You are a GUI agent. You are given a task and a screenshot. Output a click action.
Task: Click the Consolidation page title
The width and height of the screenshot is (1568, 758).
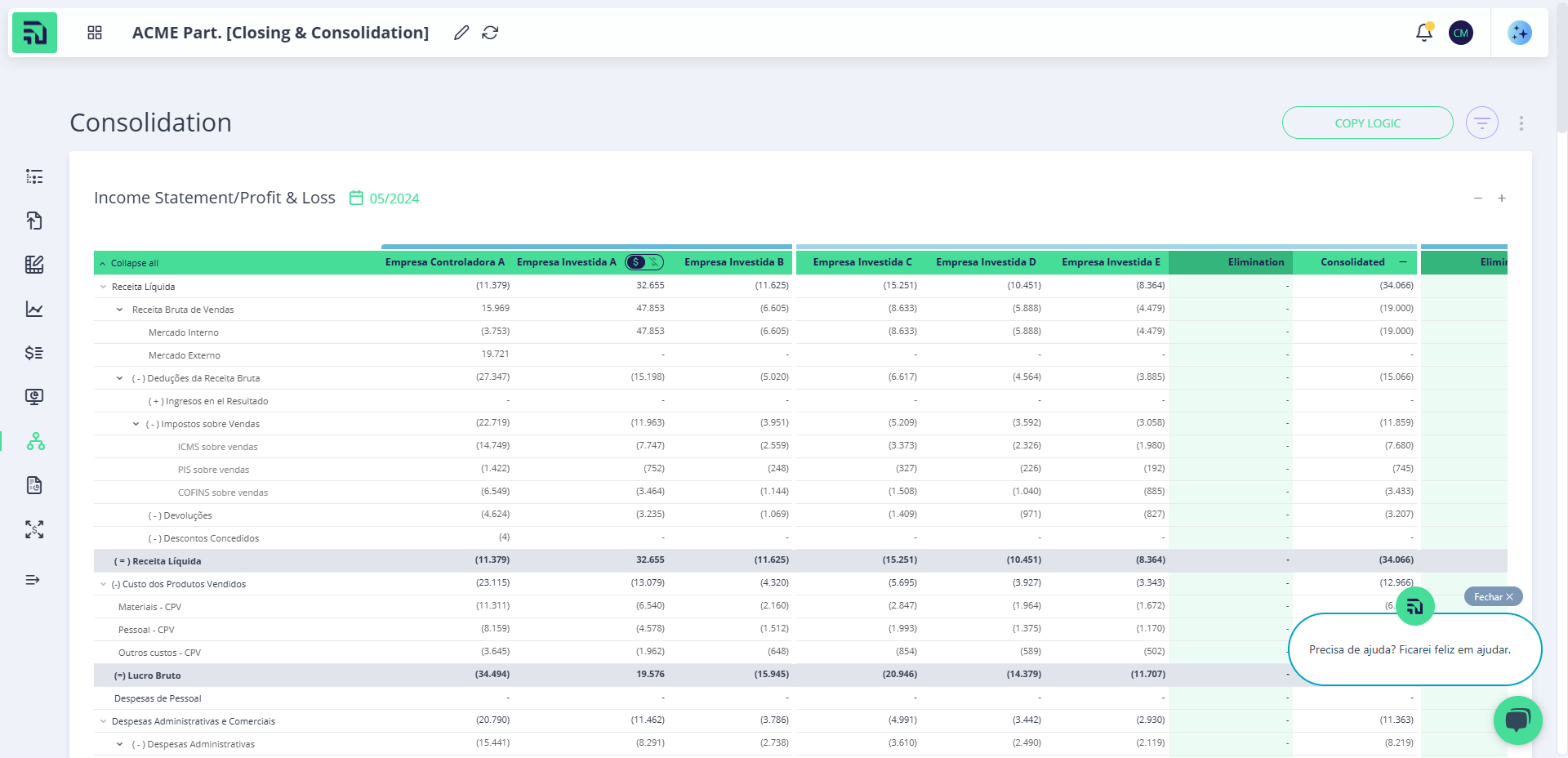[x=151, y=123]
